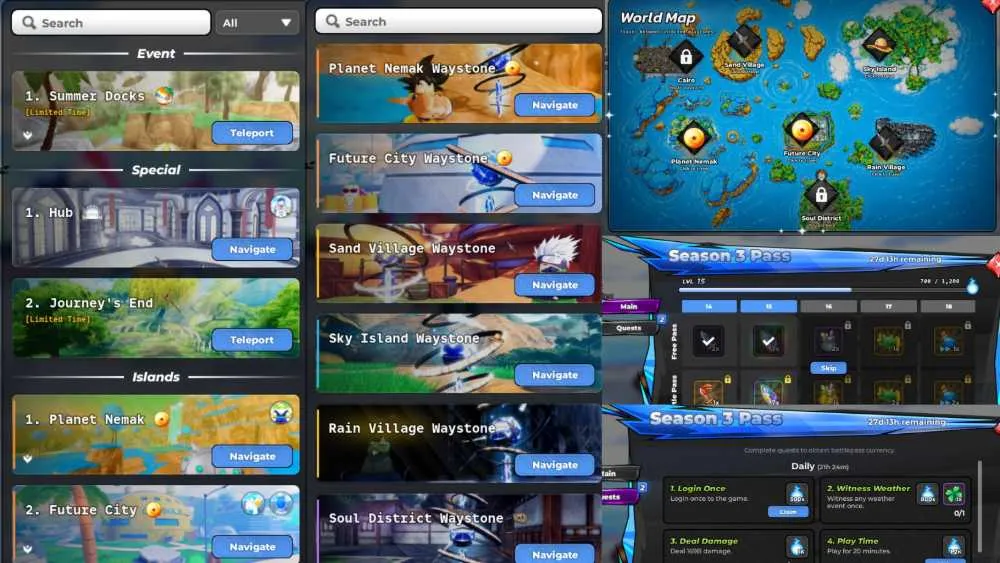The height and width of the screenshot is (563, 1000).
Task: Click the Planet Nemak dragon ball marker
Action: tap(694, 138)
